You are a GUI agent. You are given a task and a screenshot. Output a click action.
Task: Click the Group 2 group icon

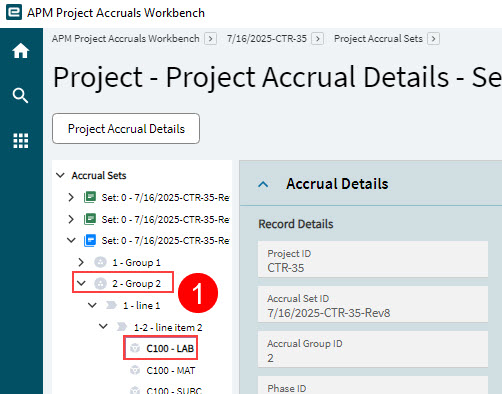(100, 283)
